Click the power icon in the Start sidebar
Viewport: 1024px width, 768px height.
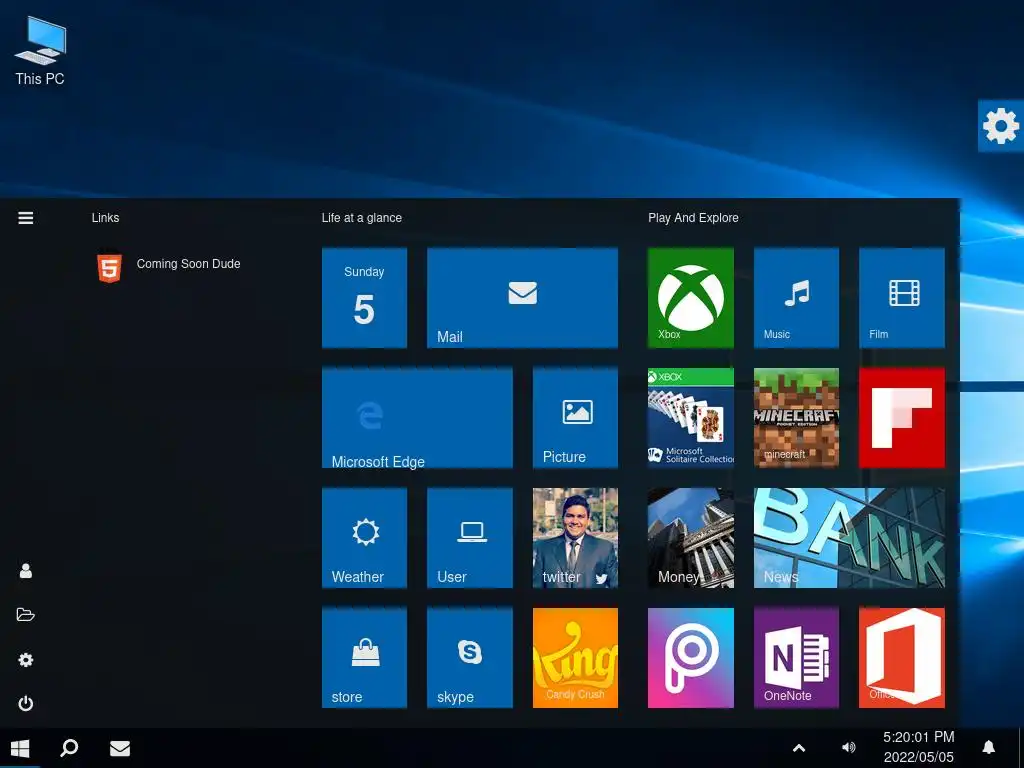tap(25, 703)
